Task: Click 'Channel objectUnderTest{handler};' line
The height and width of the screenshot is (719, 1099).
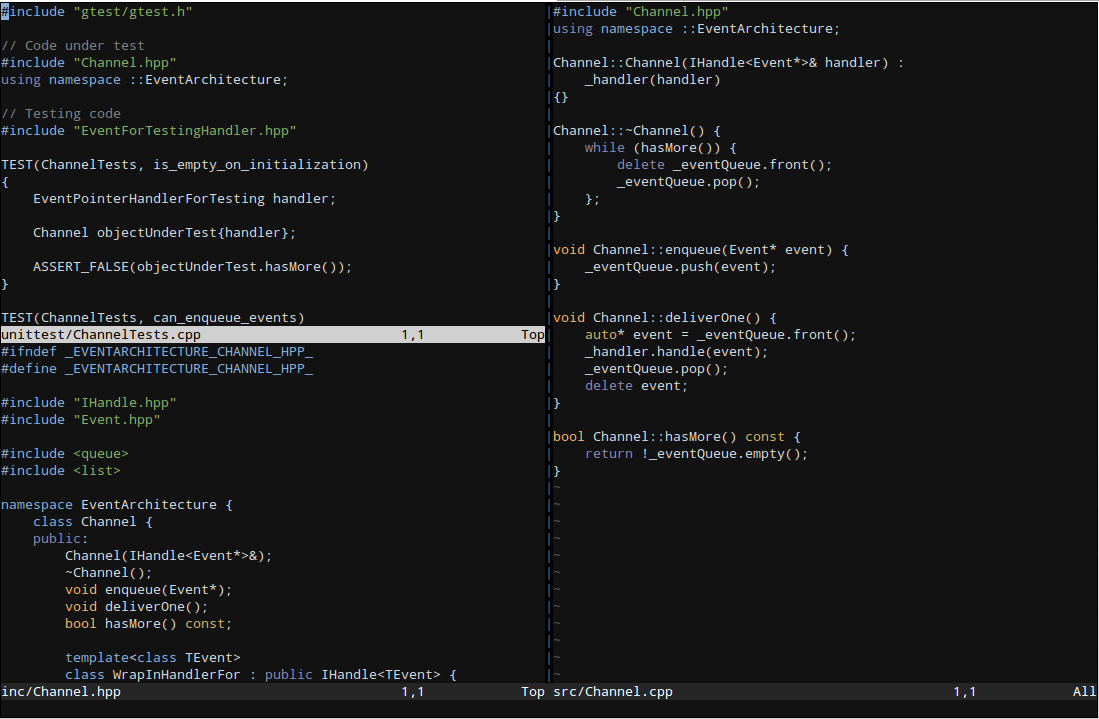Action: click(165, 233)
